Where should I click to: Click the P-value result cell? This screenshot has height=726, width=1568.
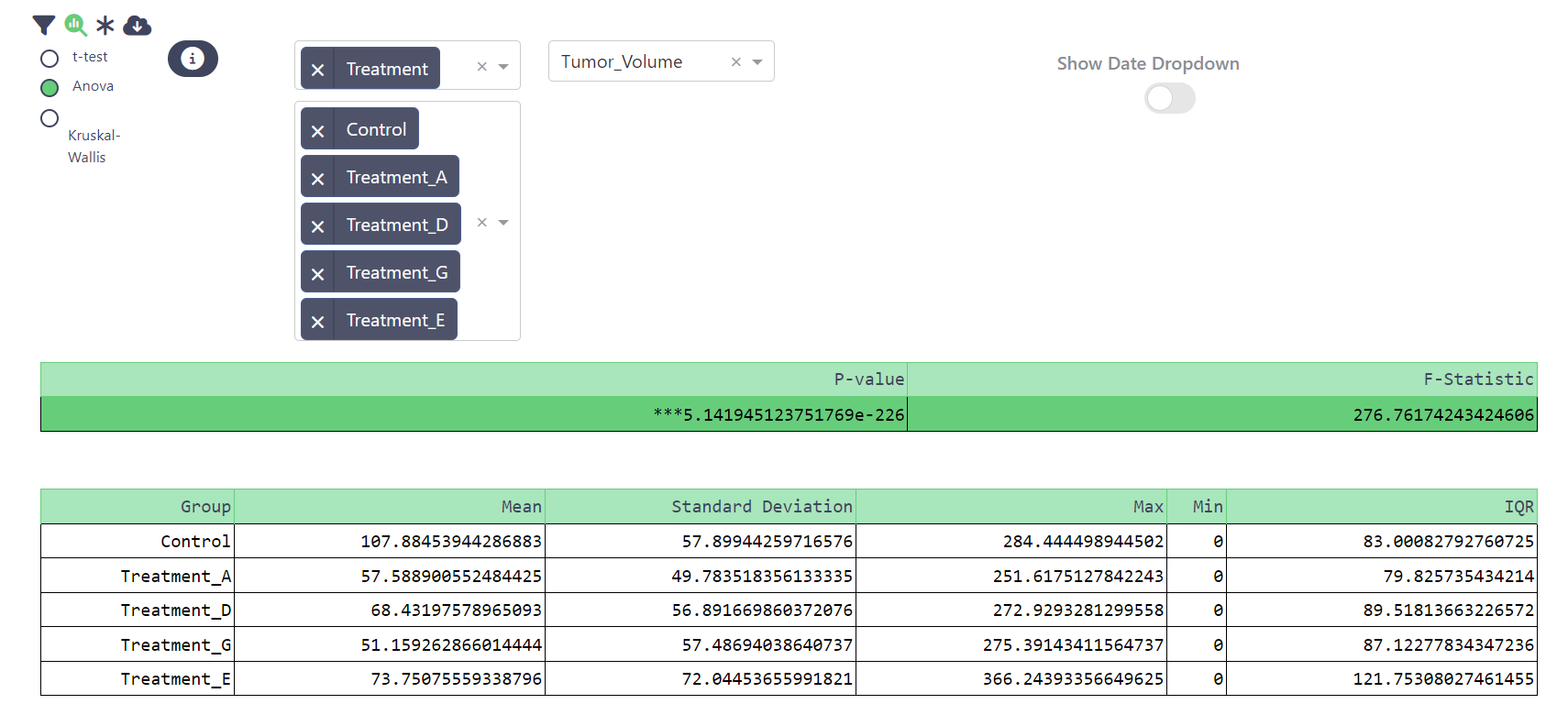point(474,414)
